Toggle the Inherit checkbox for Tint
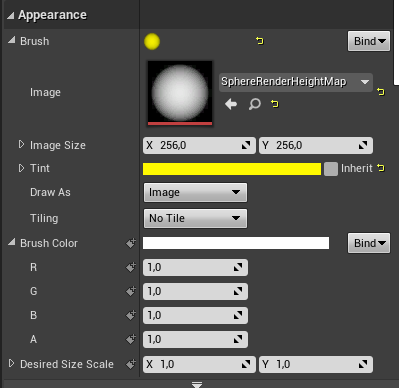This screenshot has height=388, width=399. click(x=331, y=169)
